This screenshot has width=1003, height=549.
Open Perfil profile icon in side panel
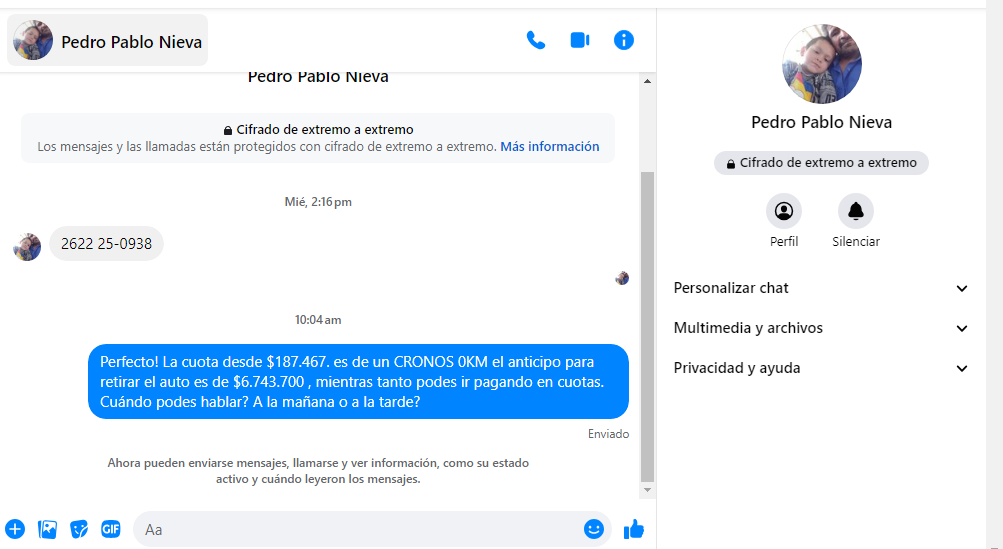pyautogui.click(x=784, y=211)
